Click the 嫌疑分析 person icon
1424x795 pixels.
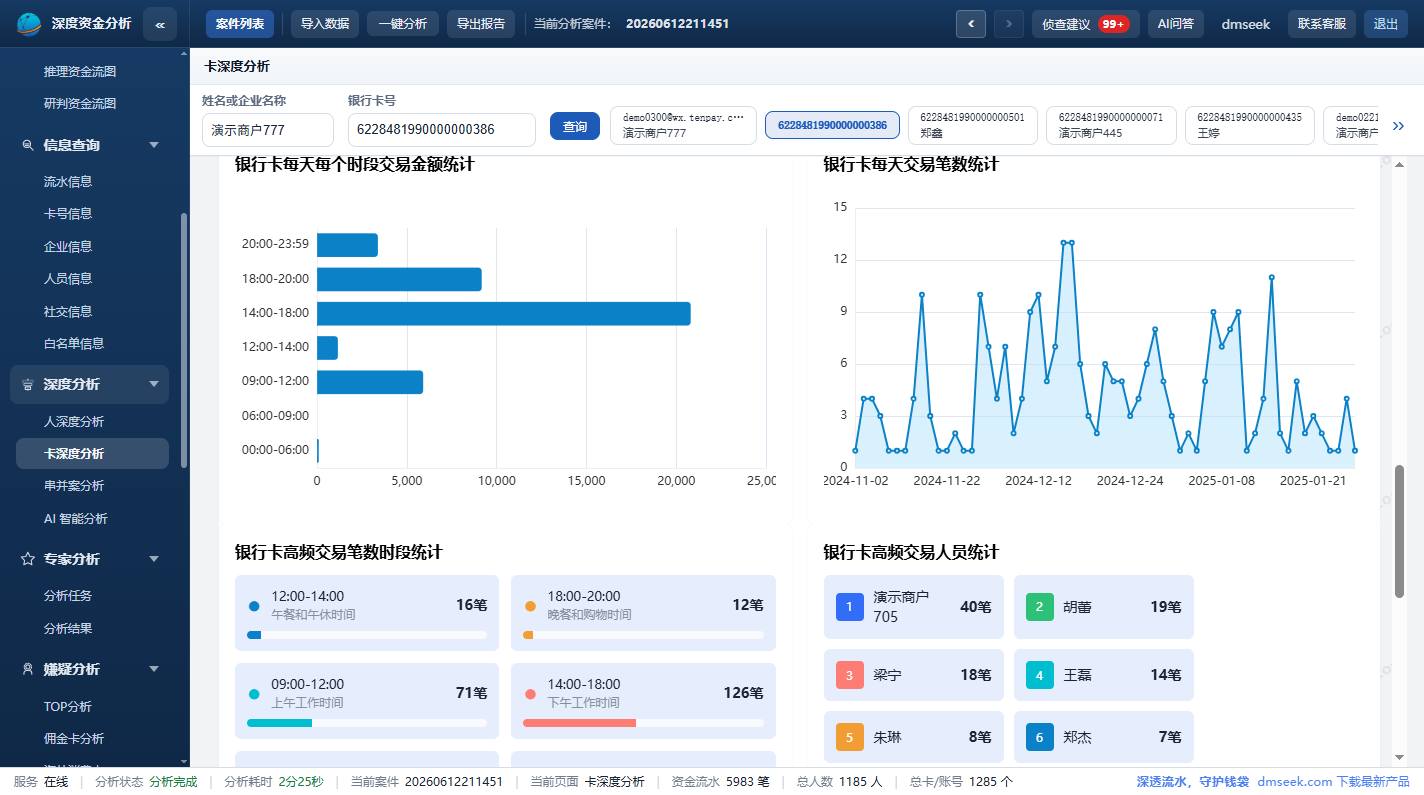[28, 669]
